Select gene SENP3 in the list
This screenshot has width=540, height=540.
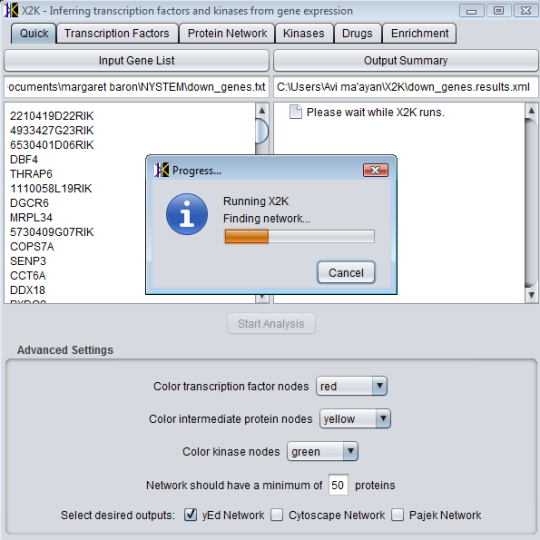(x=28, y=261)
